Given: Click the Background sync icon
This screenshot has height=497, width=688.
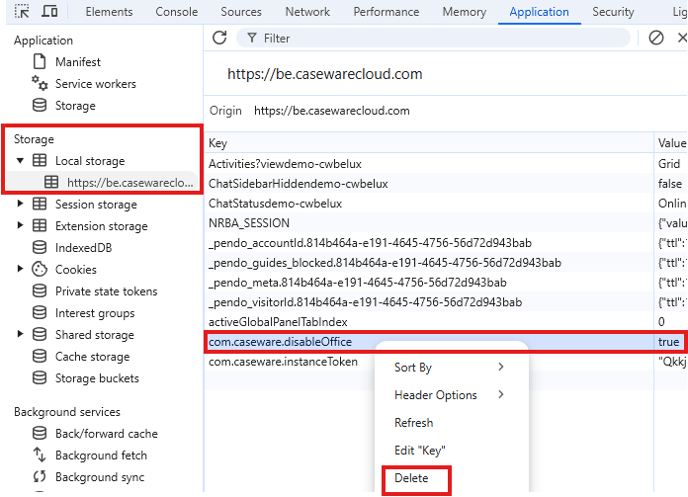Looking at the screenshot, I should [x=39, y=476].
